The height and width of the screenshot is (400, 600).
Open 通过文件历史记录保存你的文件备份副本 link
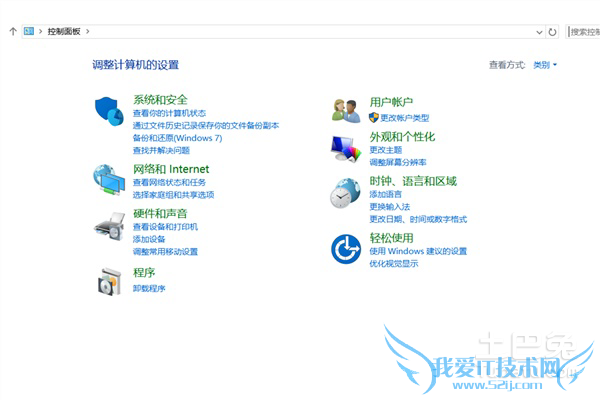tap(206, 126)
